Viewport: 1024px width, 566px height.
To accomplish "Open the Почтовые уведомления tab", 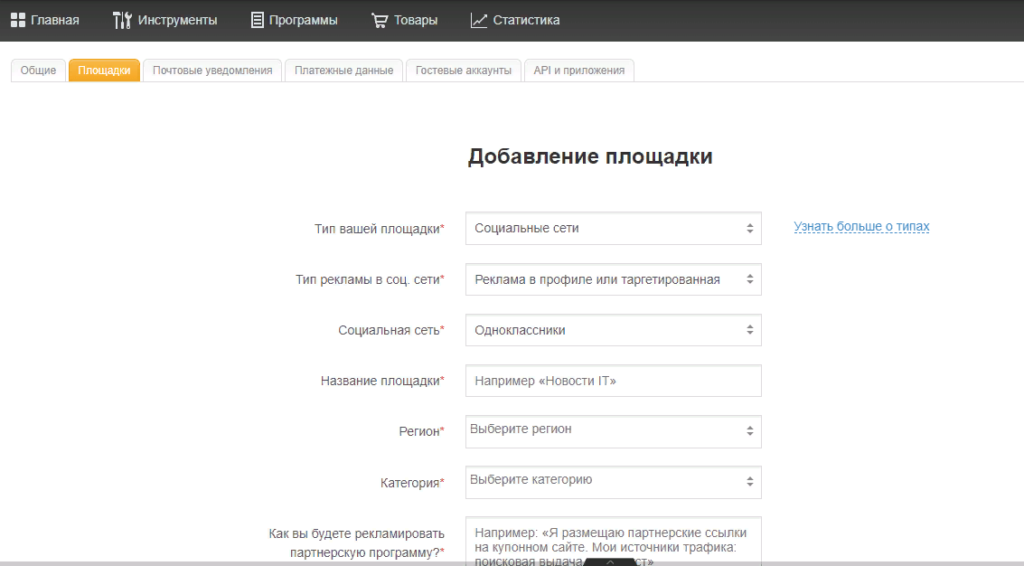I will [x=212, y=71].
